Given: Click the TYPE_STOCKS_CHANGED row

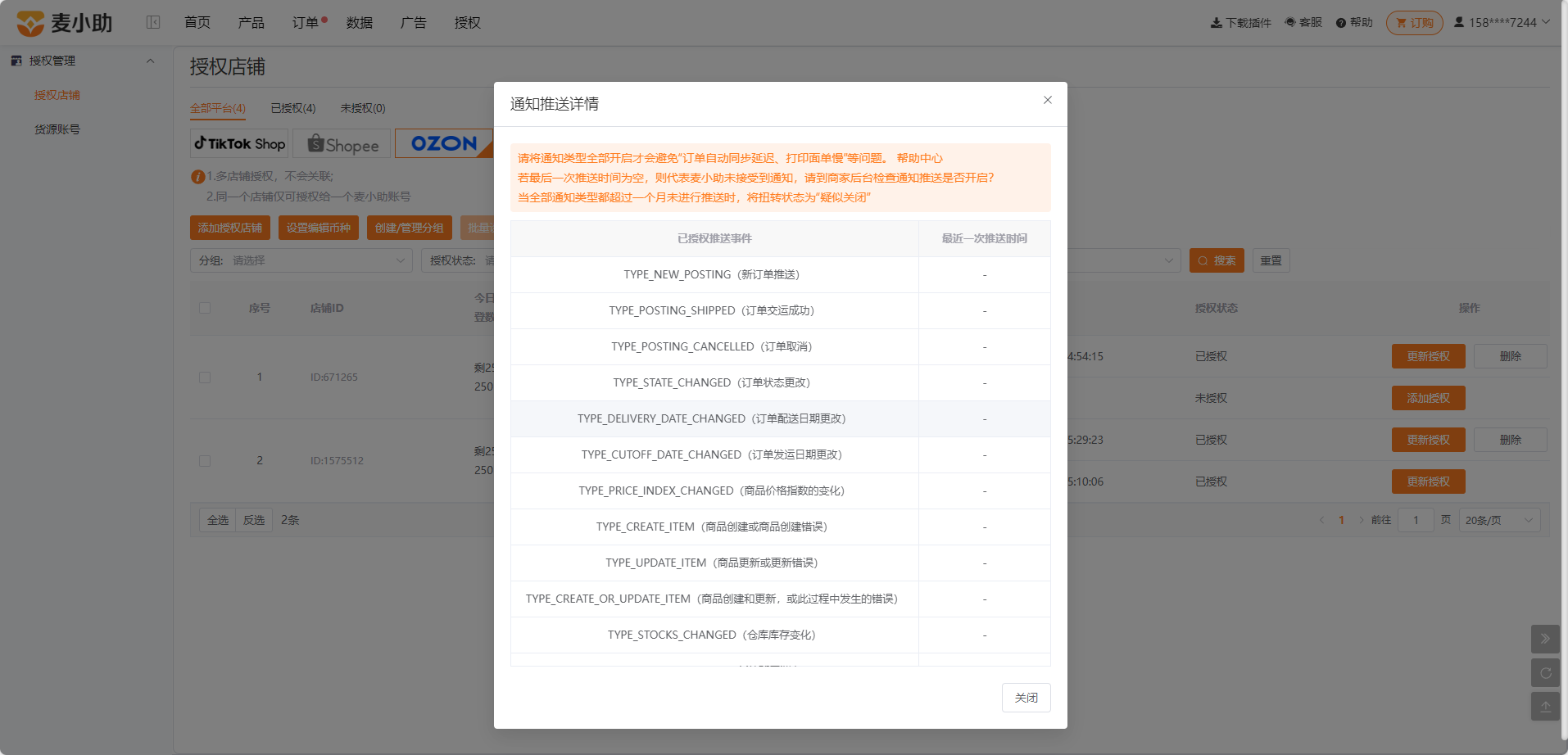Looking at the screenshot, I should pos(780,635).
